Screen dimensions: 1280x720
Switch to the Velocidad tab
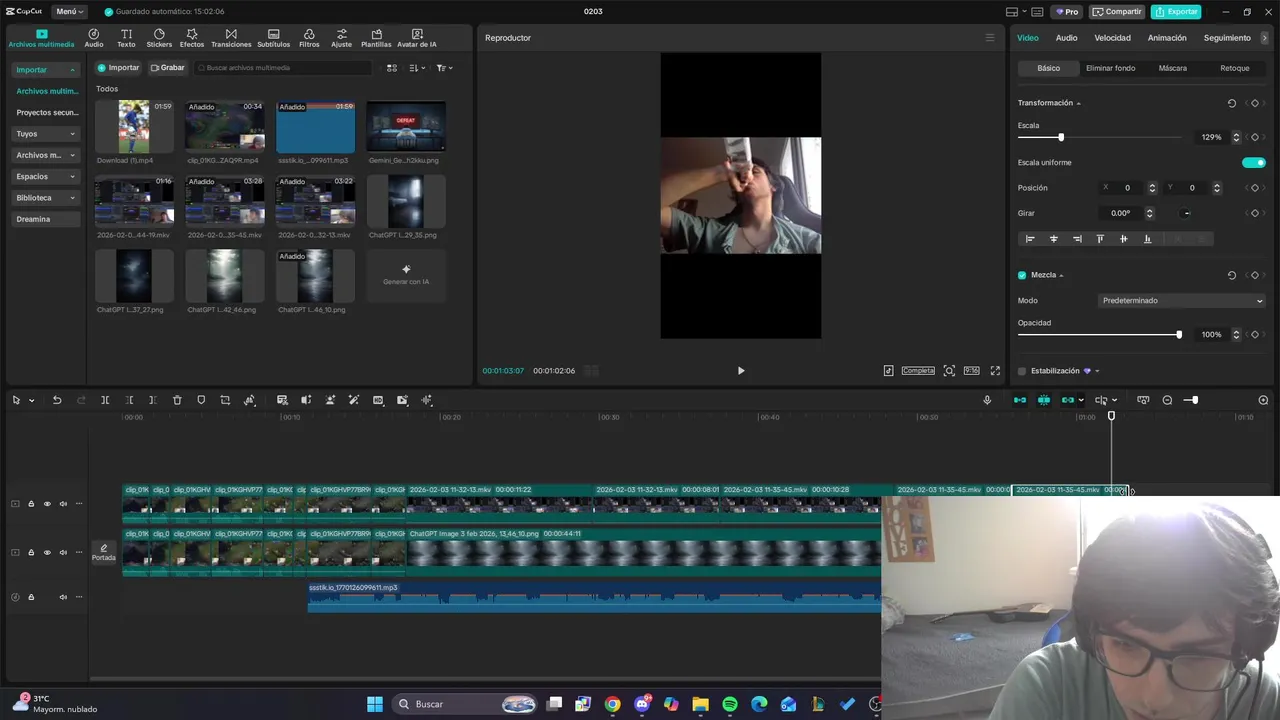(1112, 38)
